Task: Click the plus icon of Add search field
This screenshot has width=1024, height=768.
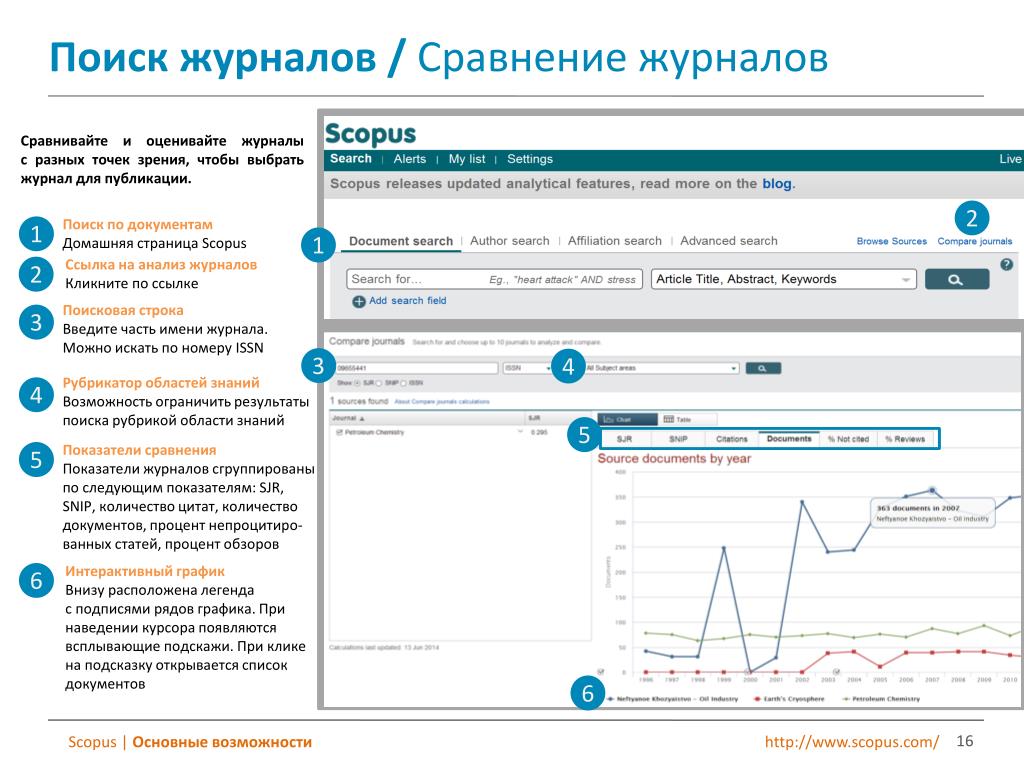Action: (x=359, y=301)
